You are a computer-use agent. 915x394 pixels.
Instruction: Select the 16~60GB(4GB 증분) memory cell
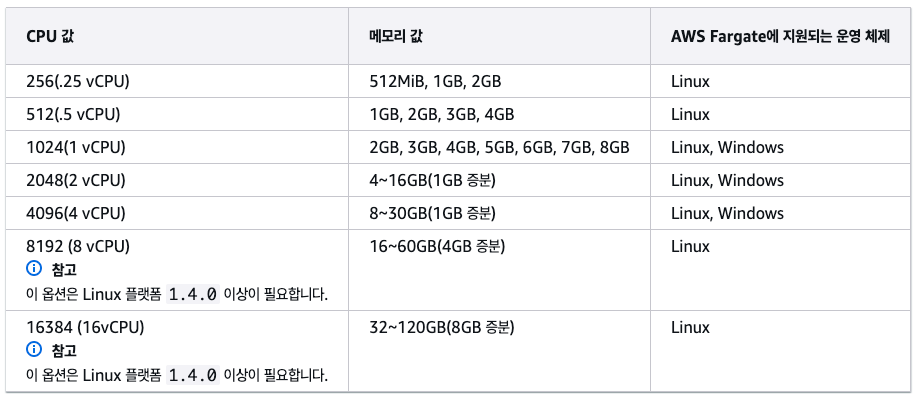(x=500, y=270)
